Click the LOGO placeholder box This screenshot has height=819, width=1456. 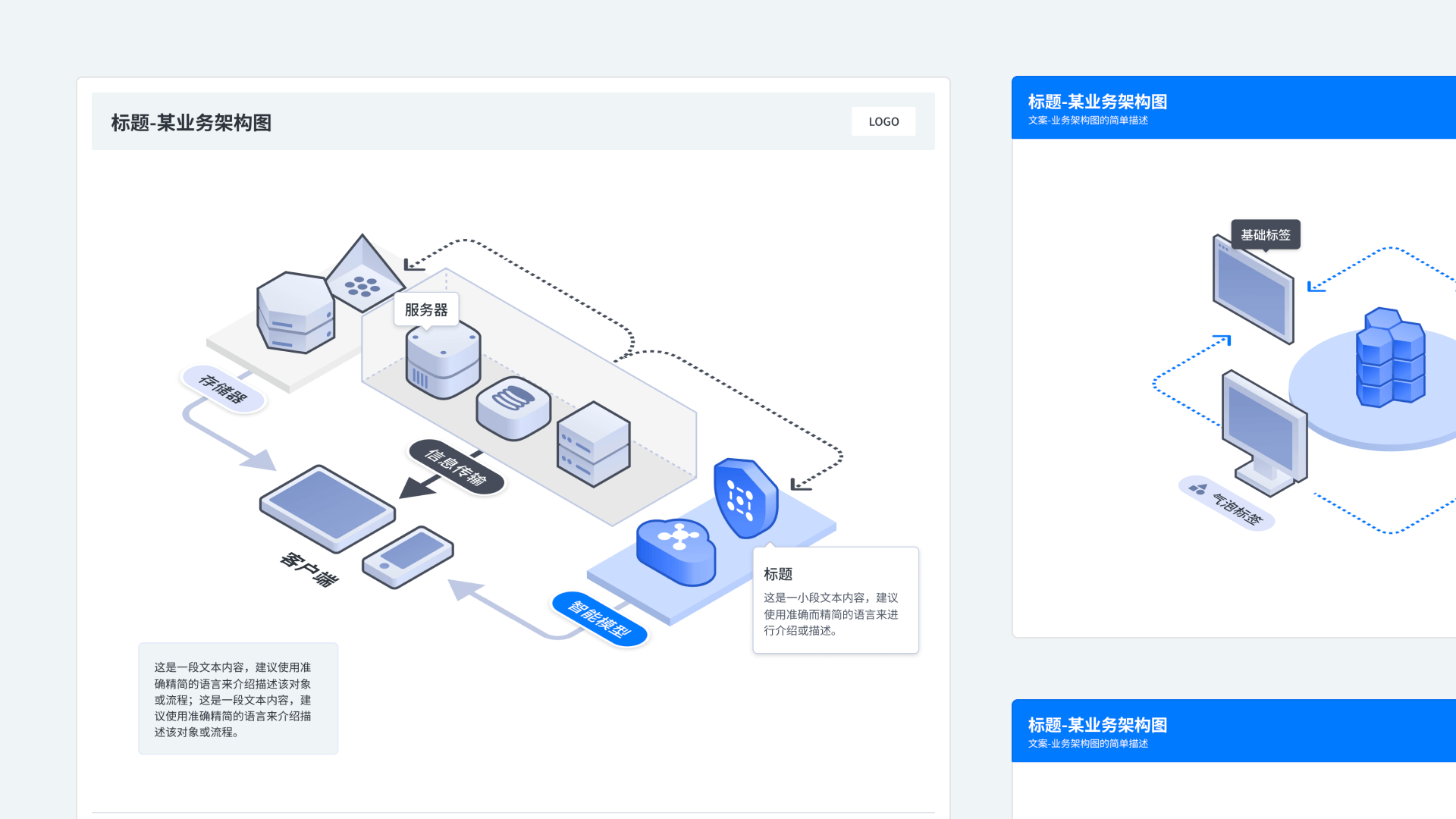(x=883, y=121)
